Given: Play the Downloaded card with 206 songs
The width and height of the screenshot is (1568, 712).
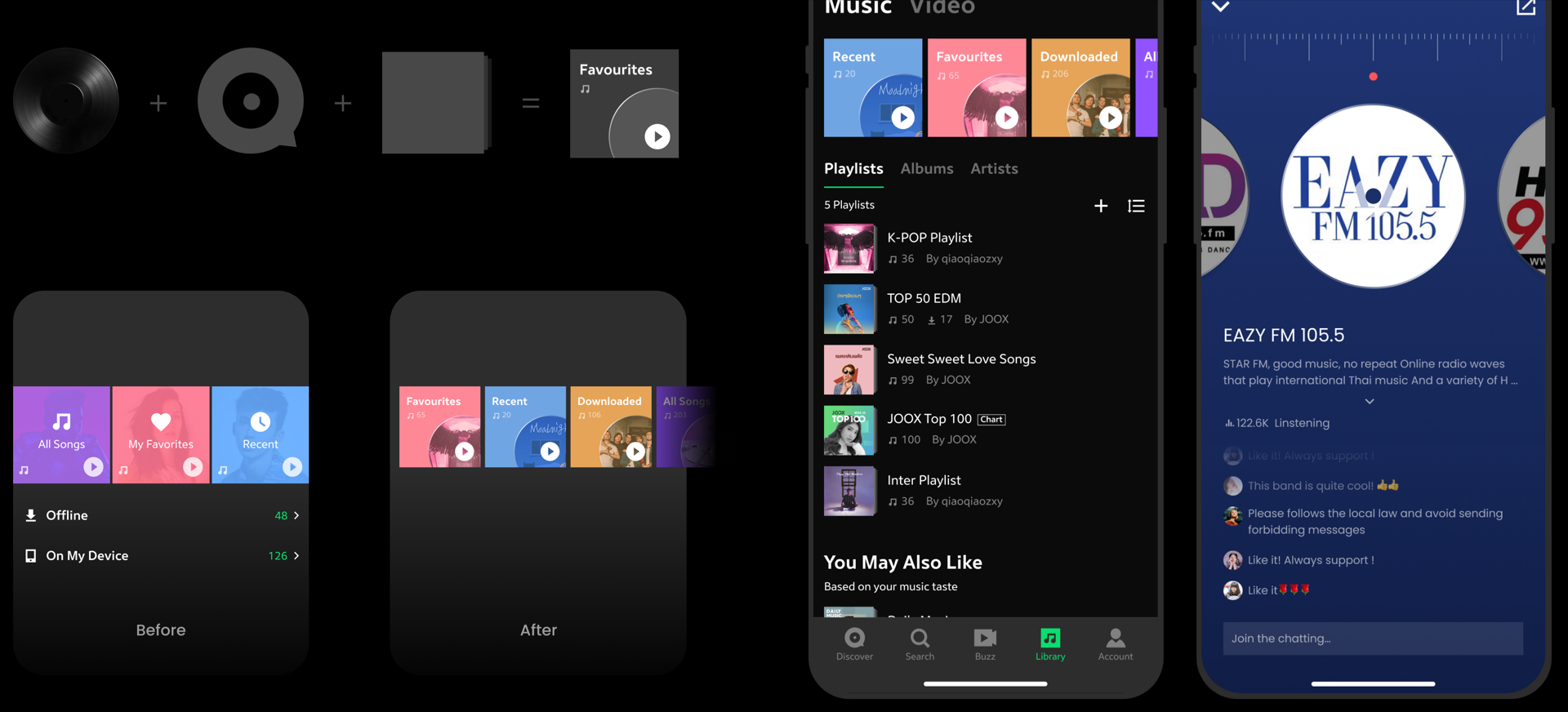Looking at the screenshot, I should tap(1111, 118).
